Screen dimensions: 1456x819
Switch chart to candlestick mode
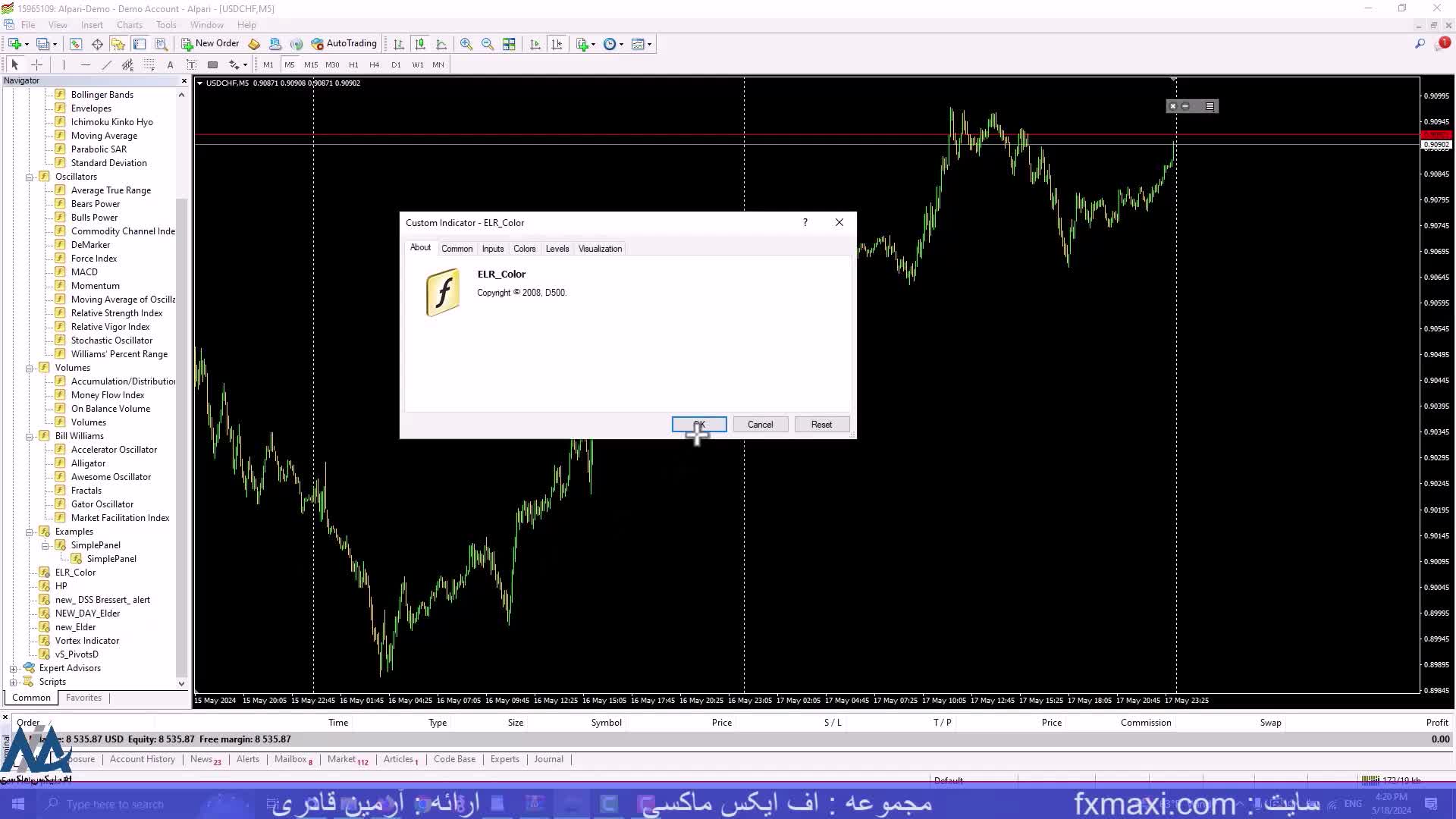pyautogui.click(x=420, y=44)
